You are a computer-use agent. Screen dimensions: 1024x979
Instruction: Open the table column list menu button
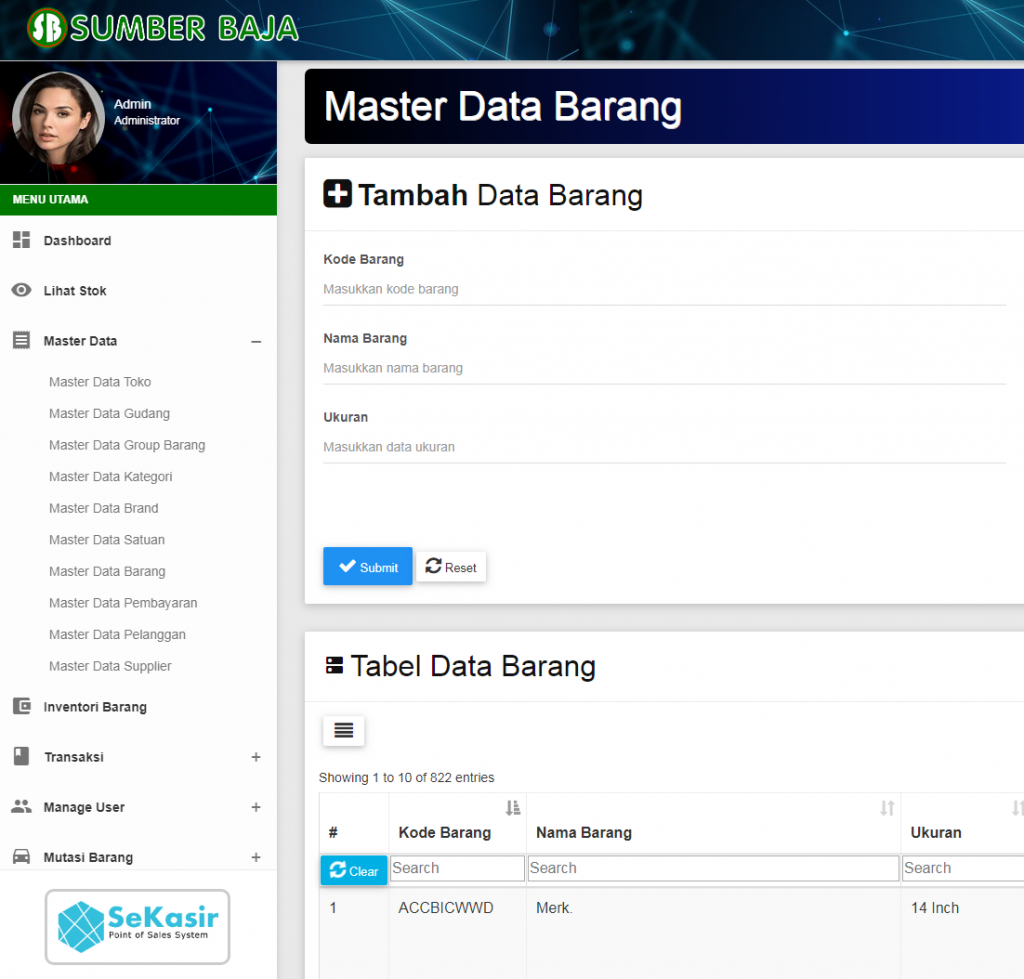pyautogui.click(x=344, y=730)
